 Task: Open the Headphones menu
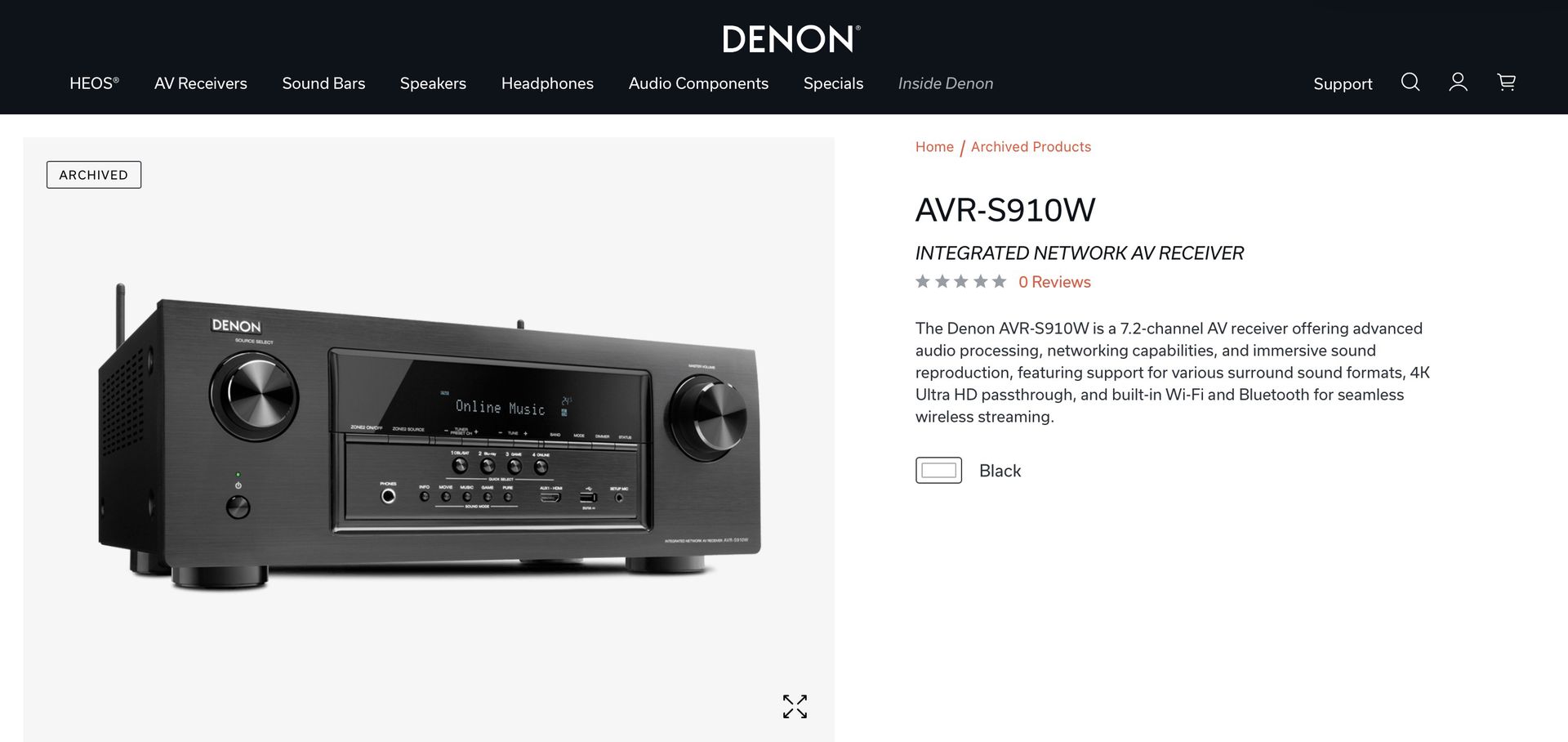(x=547, y=83)
